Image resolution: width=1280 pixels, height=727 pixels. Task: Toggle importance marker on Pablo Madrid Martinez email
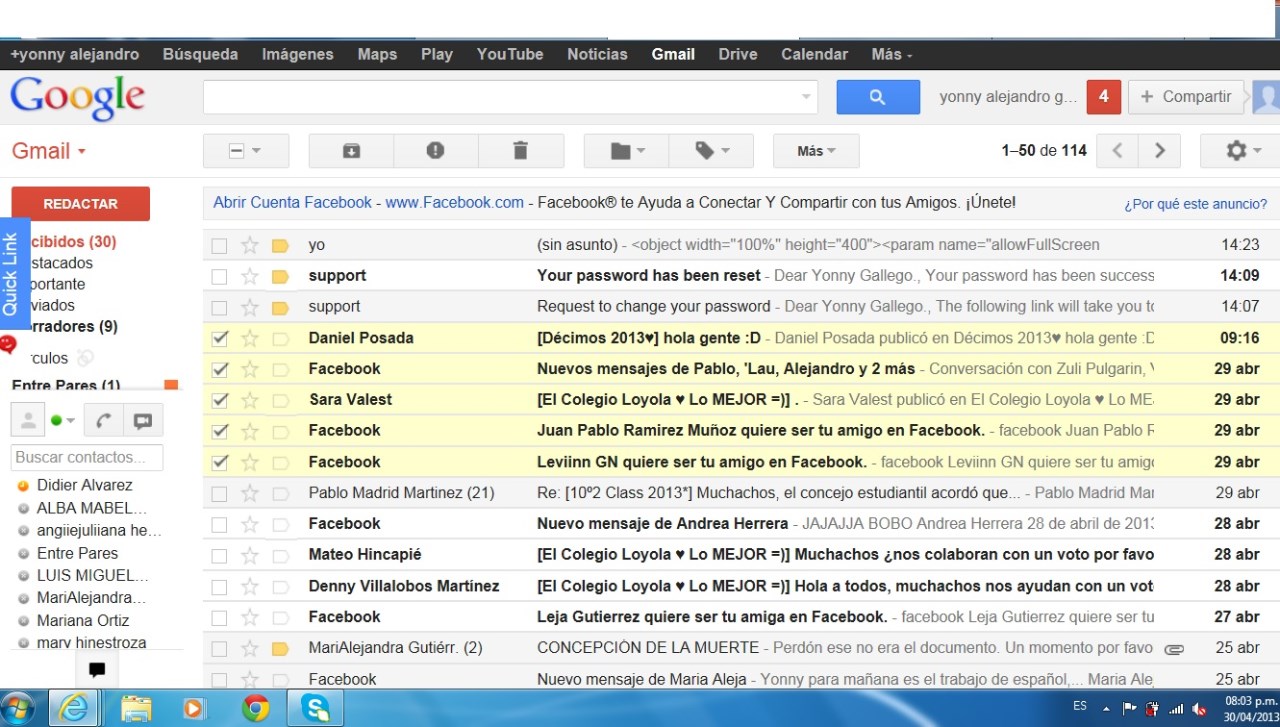click(280, 493)
